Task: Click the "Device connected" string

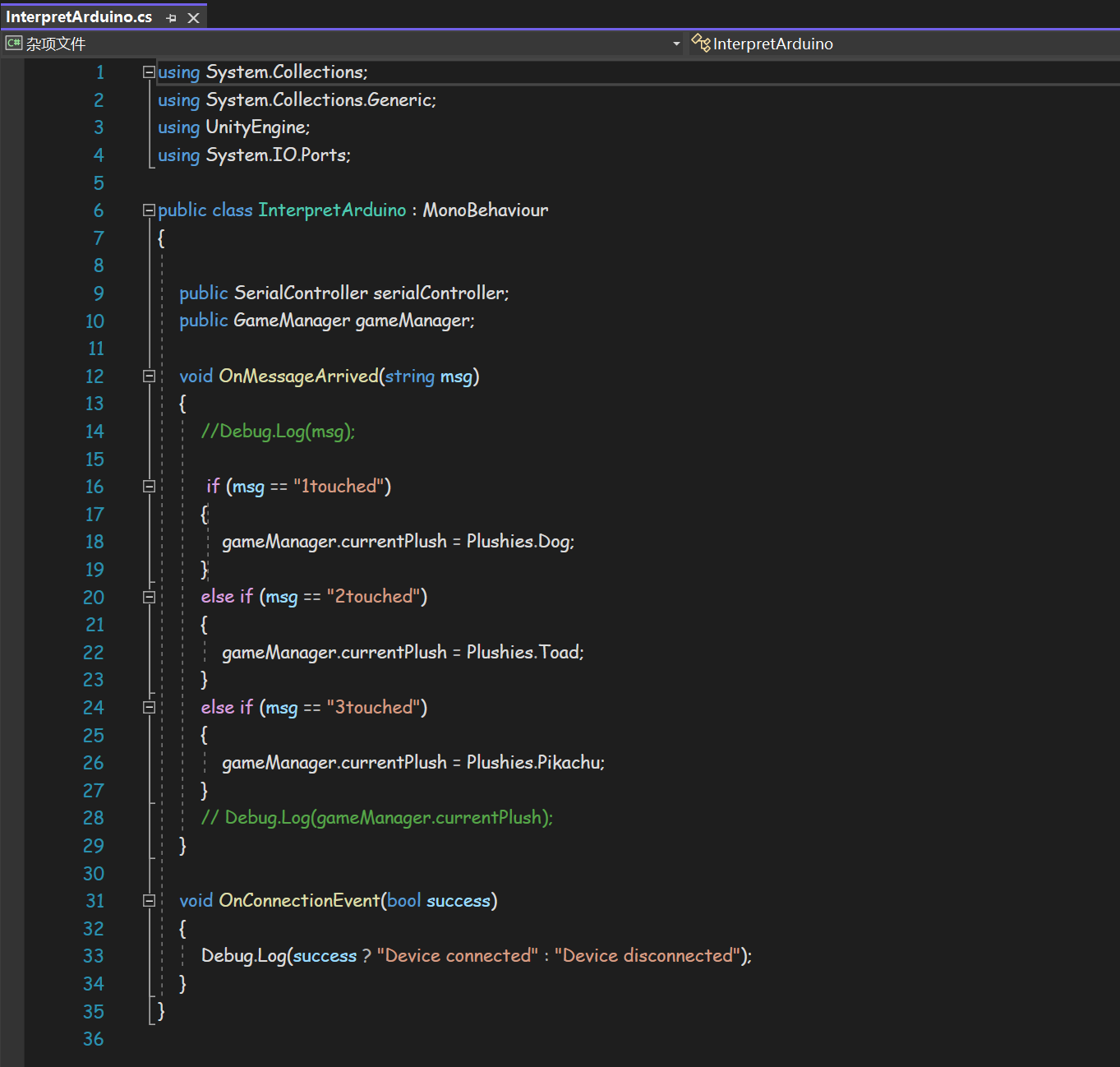Action: click(x=458, y=956)
